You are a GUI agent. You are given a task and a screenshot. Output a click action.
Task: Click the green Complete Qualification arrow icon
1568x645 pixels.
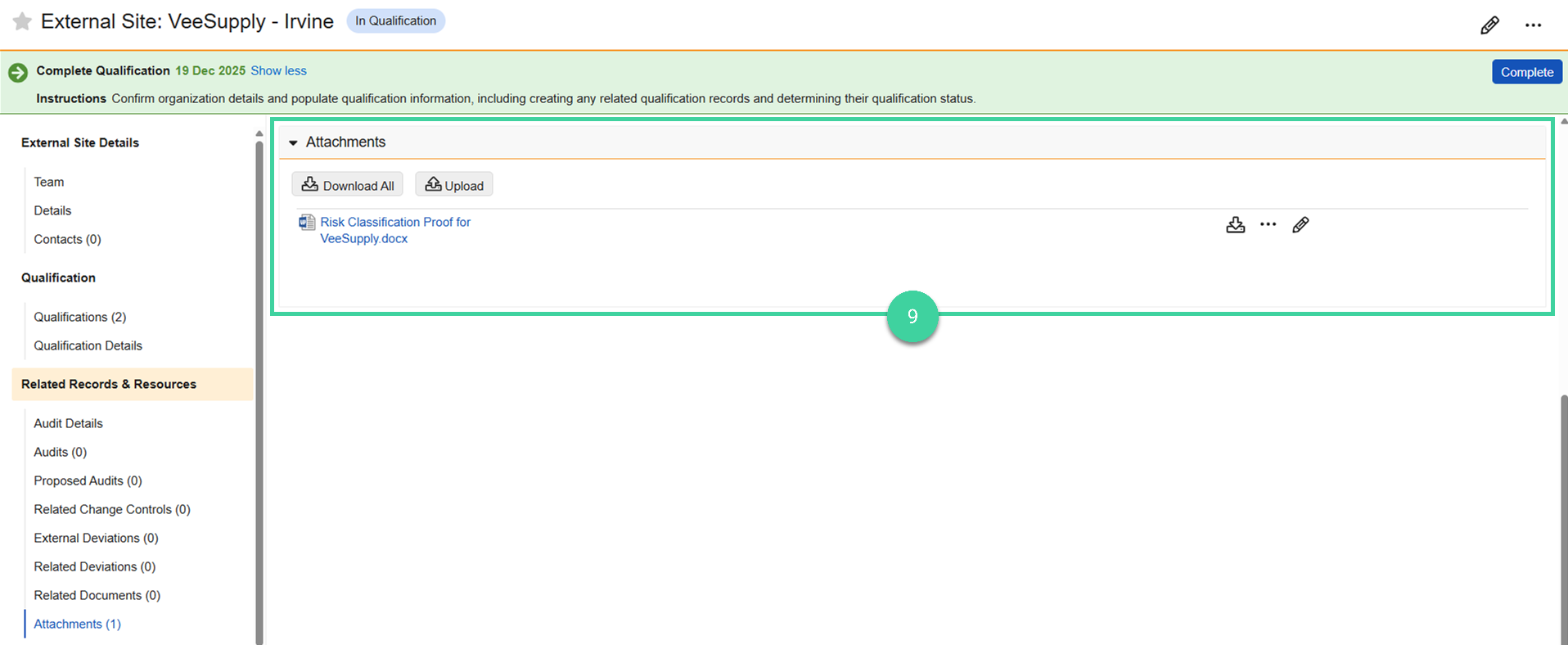18,73
